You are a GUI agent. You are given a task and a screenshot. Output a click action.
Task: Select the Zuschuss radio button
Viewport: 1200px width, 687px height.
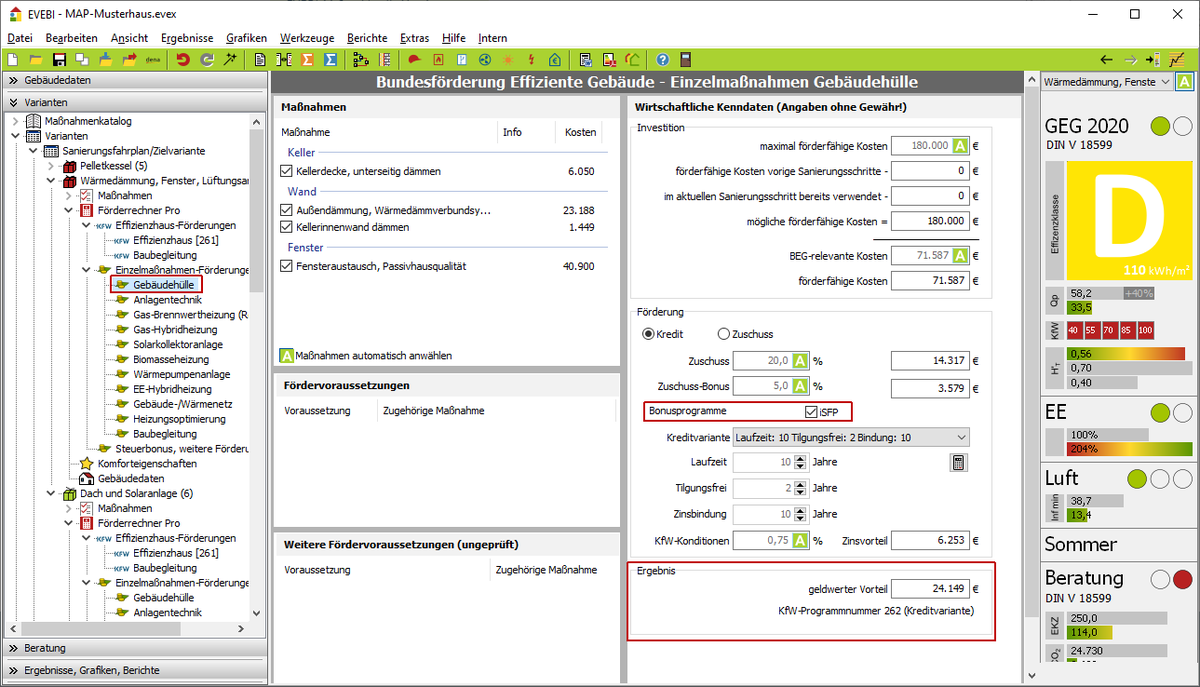click(x=724, y=334)
